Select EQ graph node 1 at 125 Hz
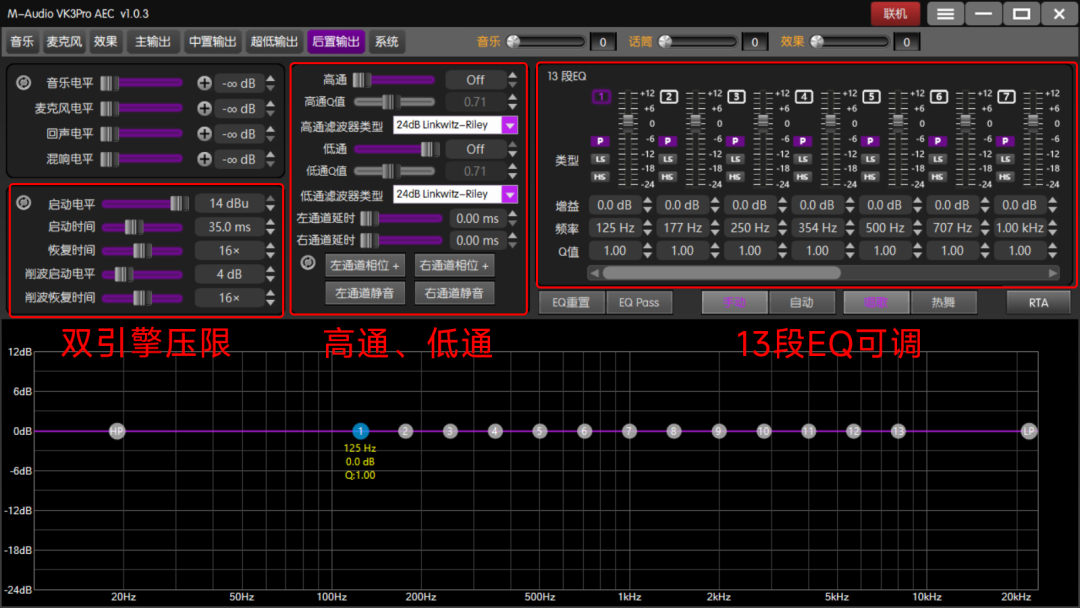 pyautogui.click(x=360, y=432)
